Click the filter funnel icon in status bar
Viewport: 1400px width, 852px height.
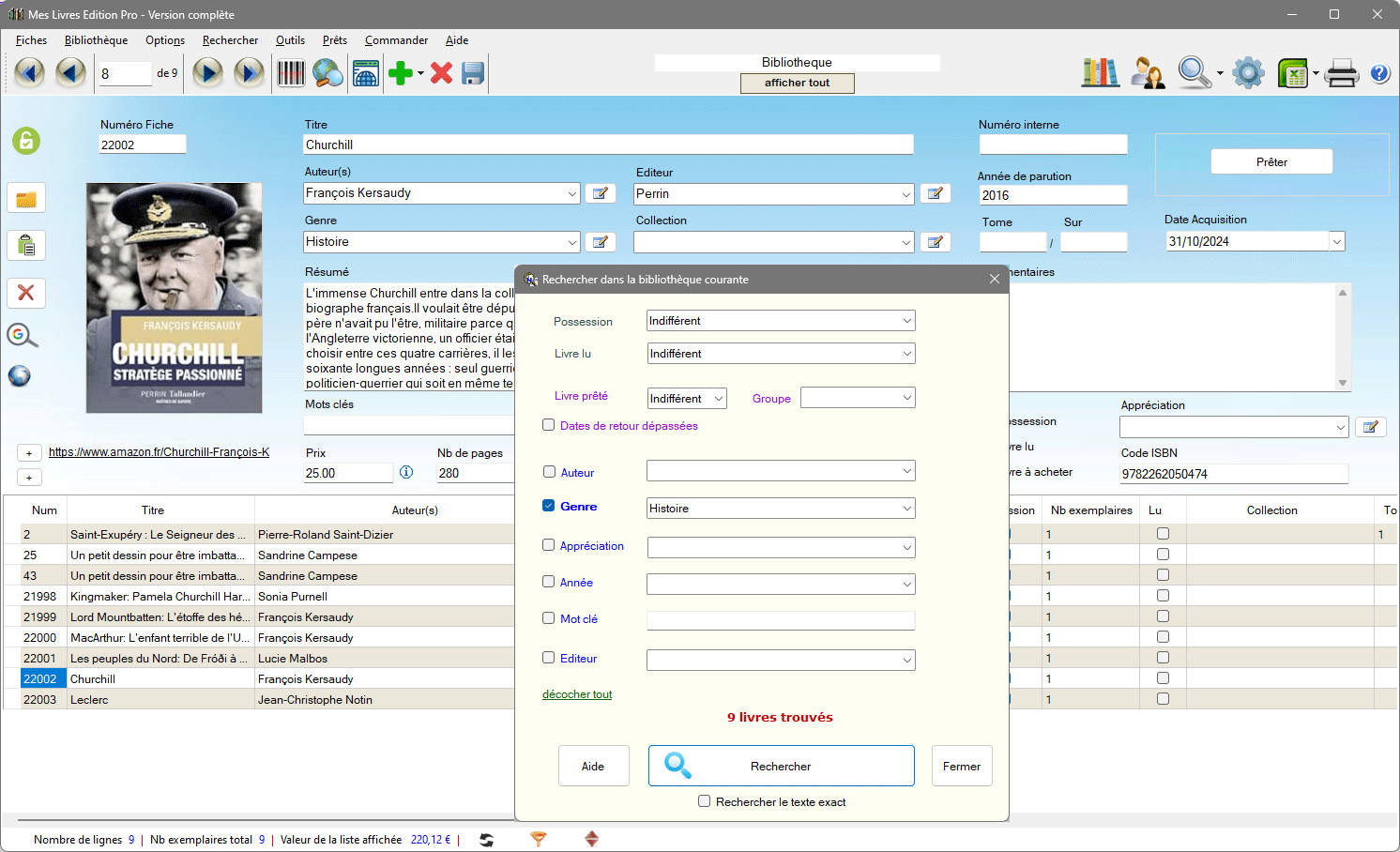[x=539, y=839]
